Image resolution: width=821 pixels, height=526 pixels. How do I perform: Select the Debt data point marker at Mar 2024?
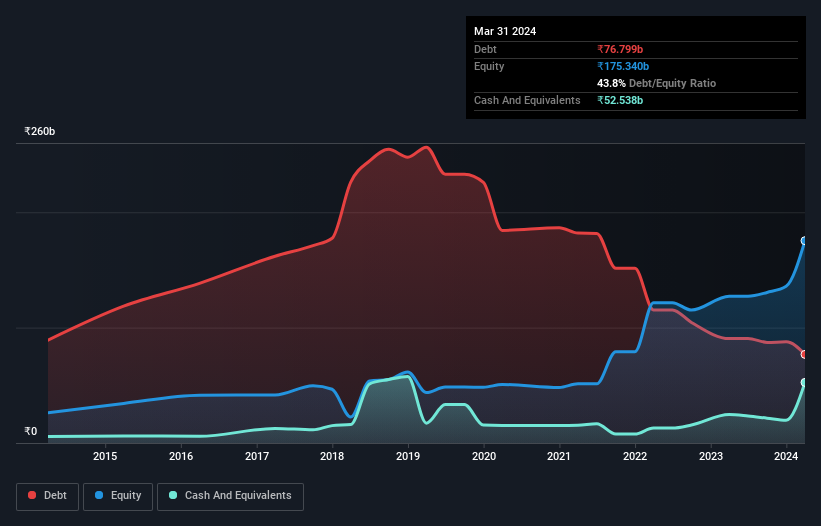click(x=804, y=354)
